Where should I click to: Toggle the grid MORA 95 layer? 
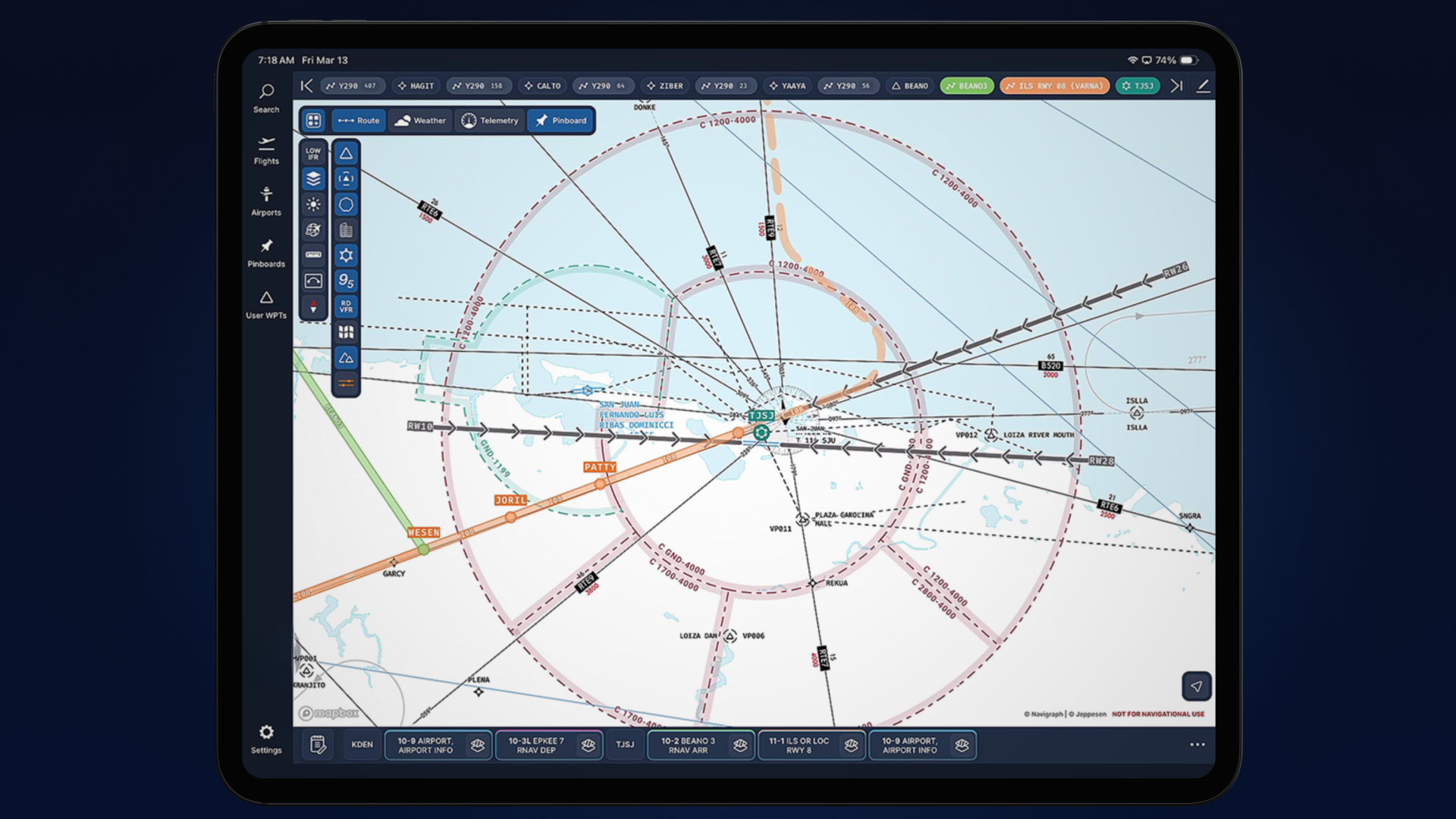[x=346, y=281]
